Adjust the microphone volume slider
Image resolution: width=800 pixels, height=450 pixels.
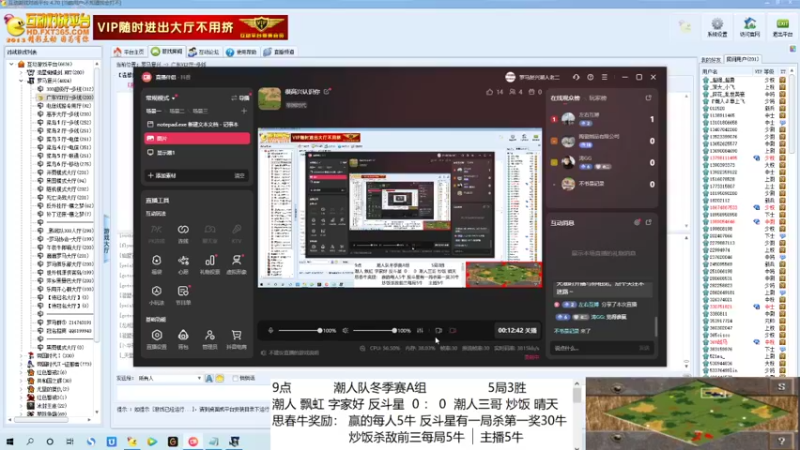click(299, 331)
